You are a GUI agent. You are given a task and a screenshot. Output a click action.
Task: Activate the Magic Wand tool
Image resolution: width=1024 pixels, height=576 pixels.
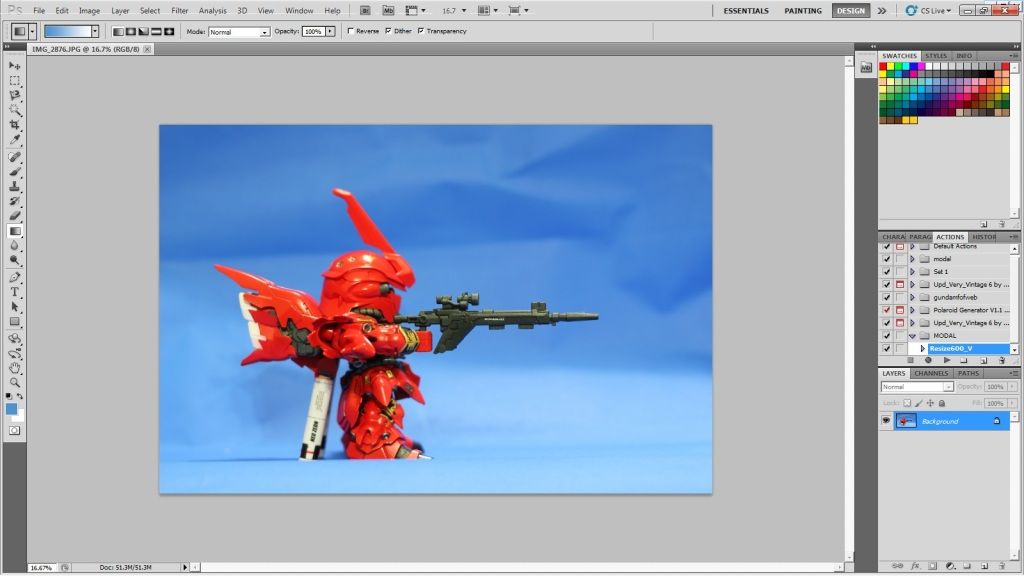click(x=14, y=110)
